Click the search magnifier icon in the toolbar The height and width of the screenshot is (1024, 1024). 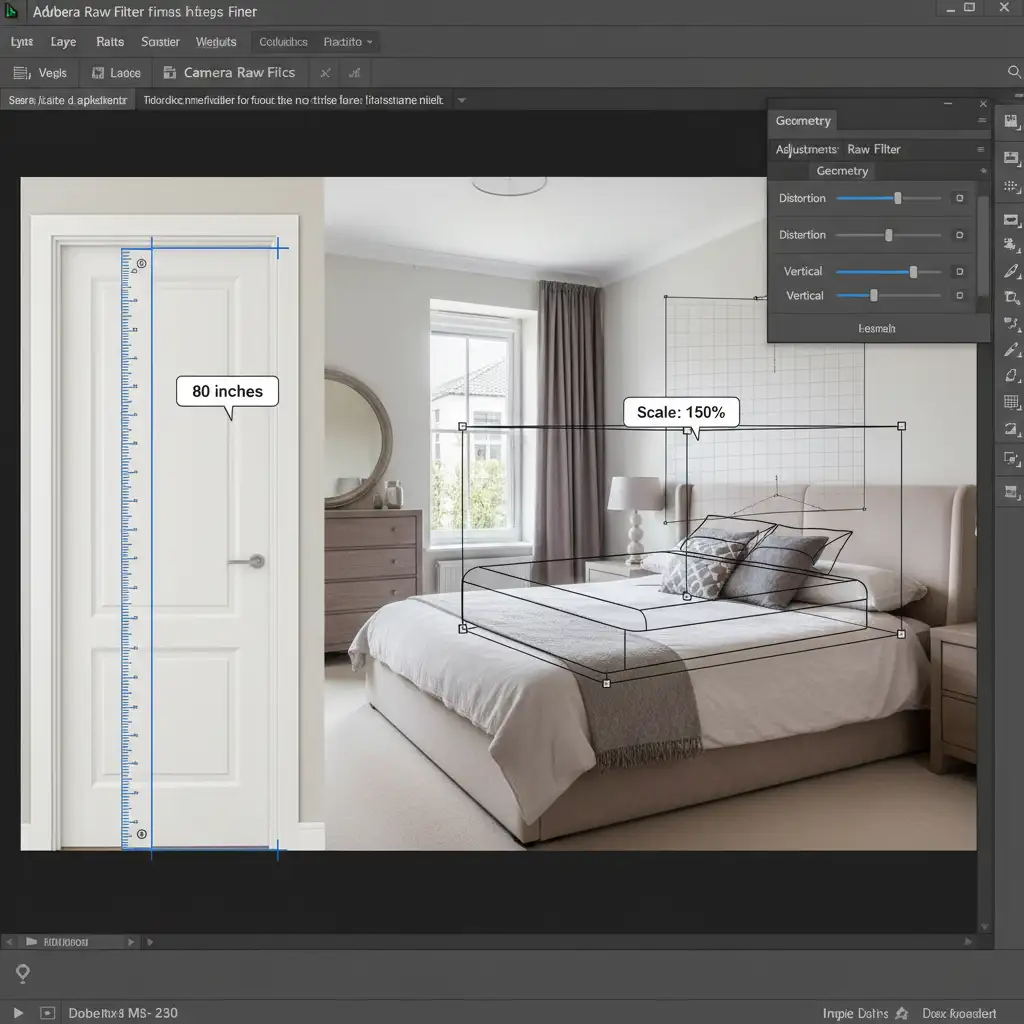(1012, 72)
